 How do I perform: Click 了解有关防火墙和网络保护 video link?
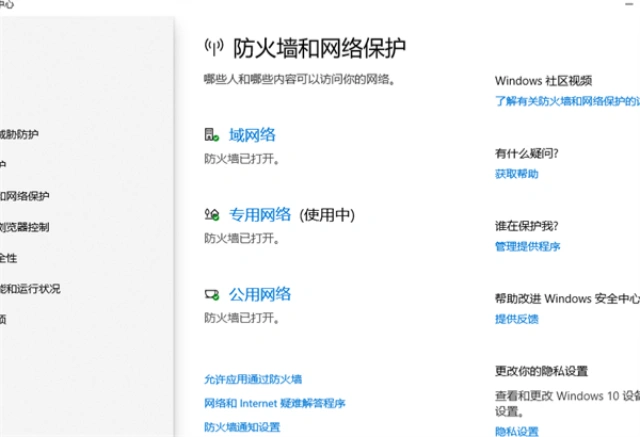(x=567, y=101)
